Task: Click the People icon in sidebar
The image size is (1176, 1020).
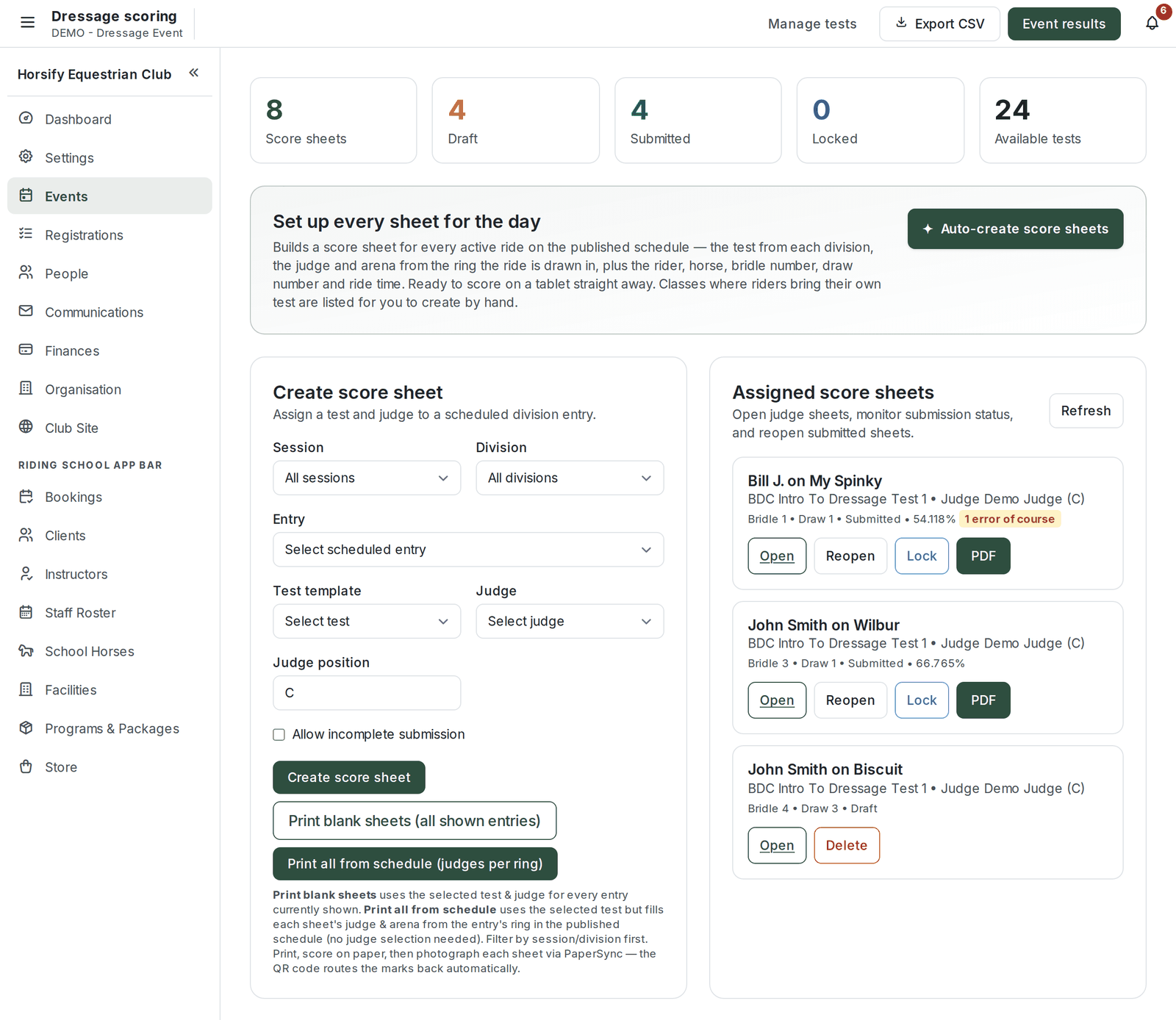Action: click(x=26, y=273)
